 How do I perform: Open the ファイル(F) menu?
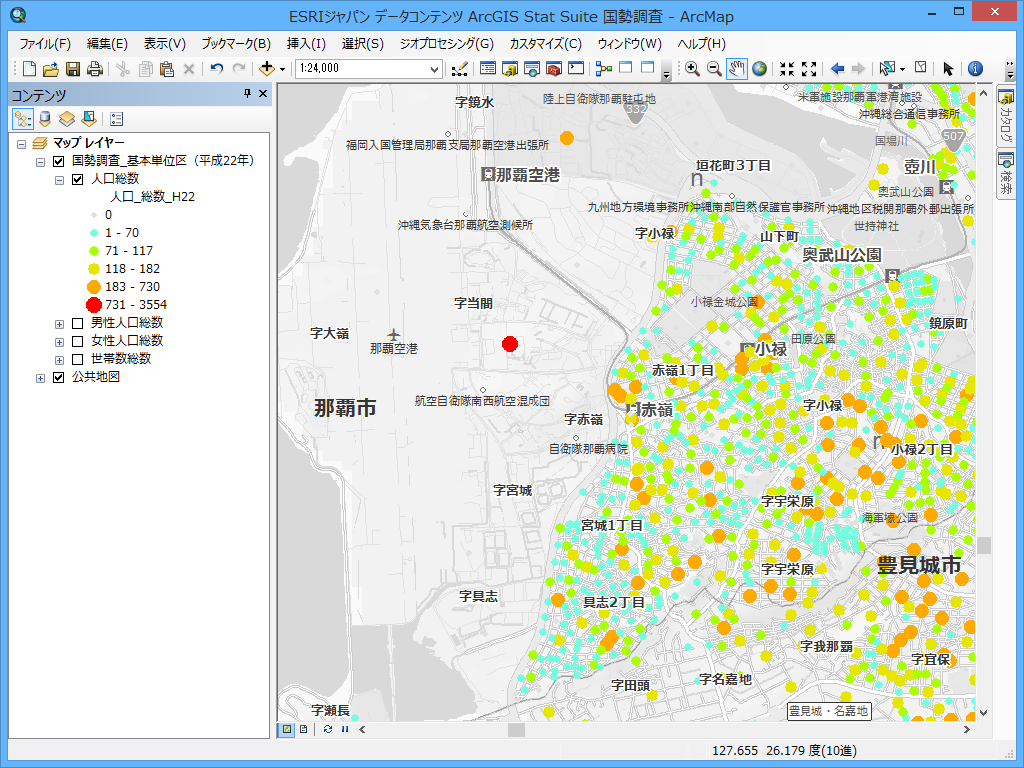coord(44,44)
